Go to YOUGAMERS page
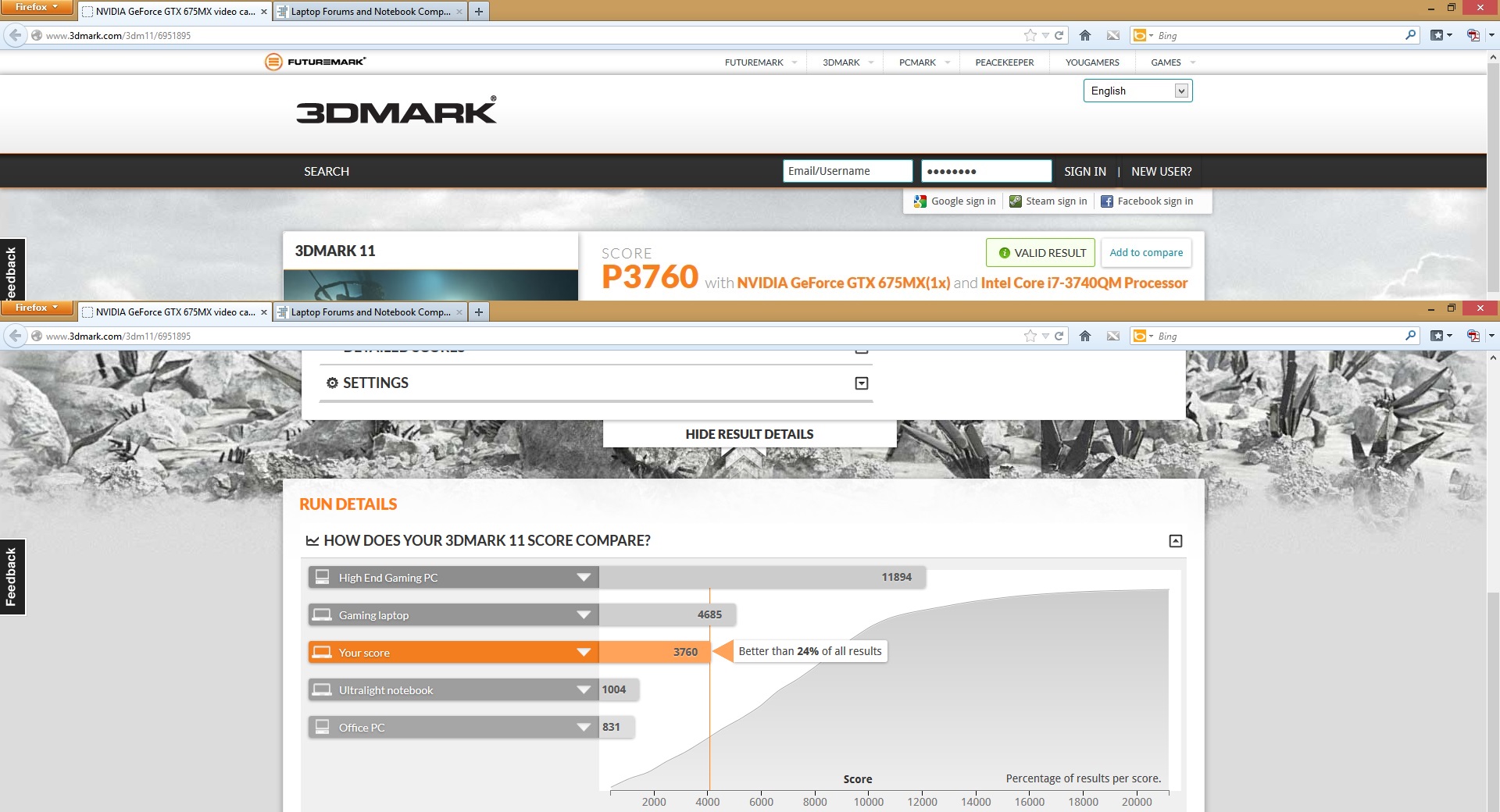The height and width of the screenshot is (812, 1500). pyautogui.click(x=1092, y=62)
